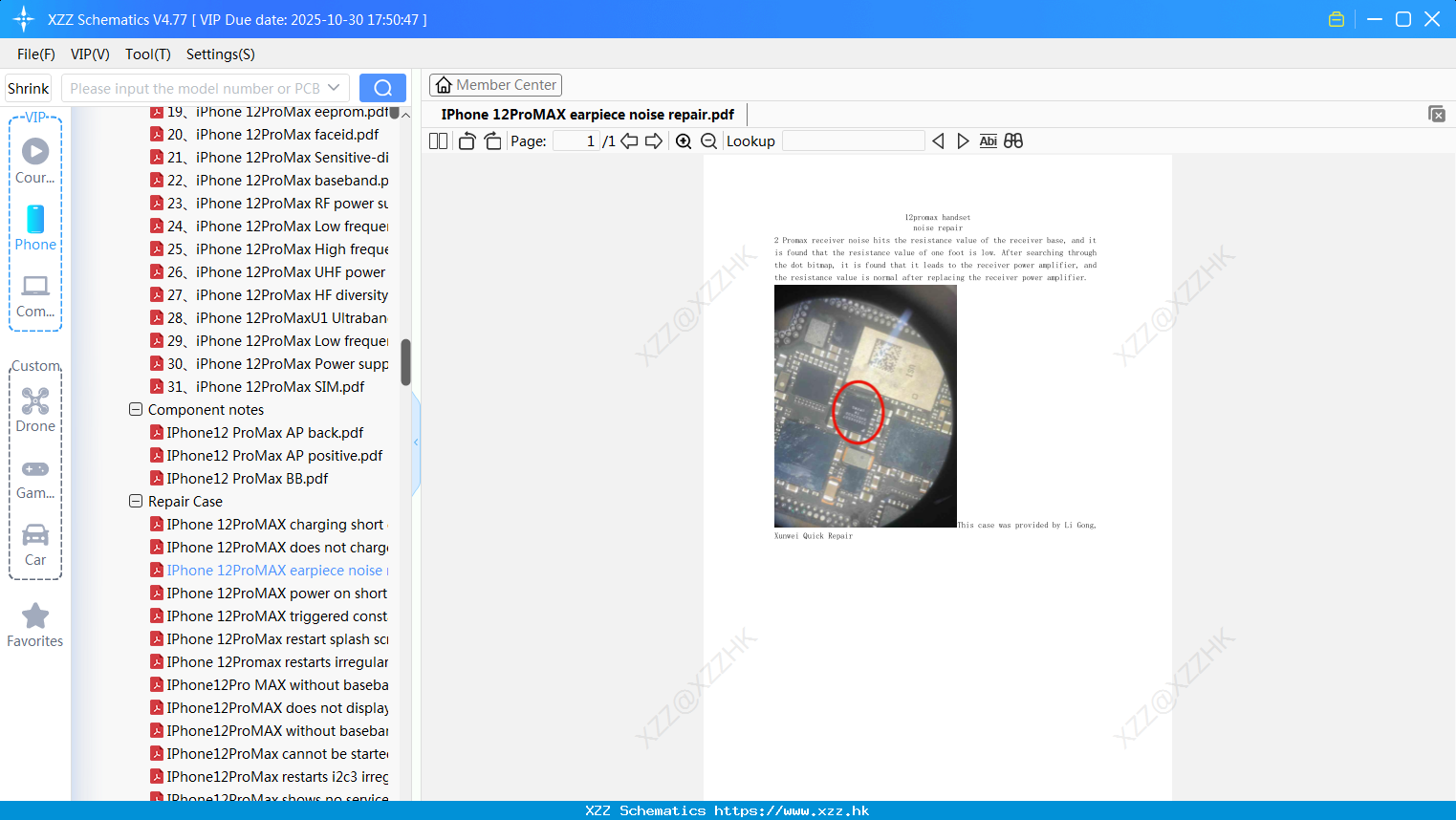Select the iPhone 12ProMAX earpiece noise repair tab

click(588, 114)
